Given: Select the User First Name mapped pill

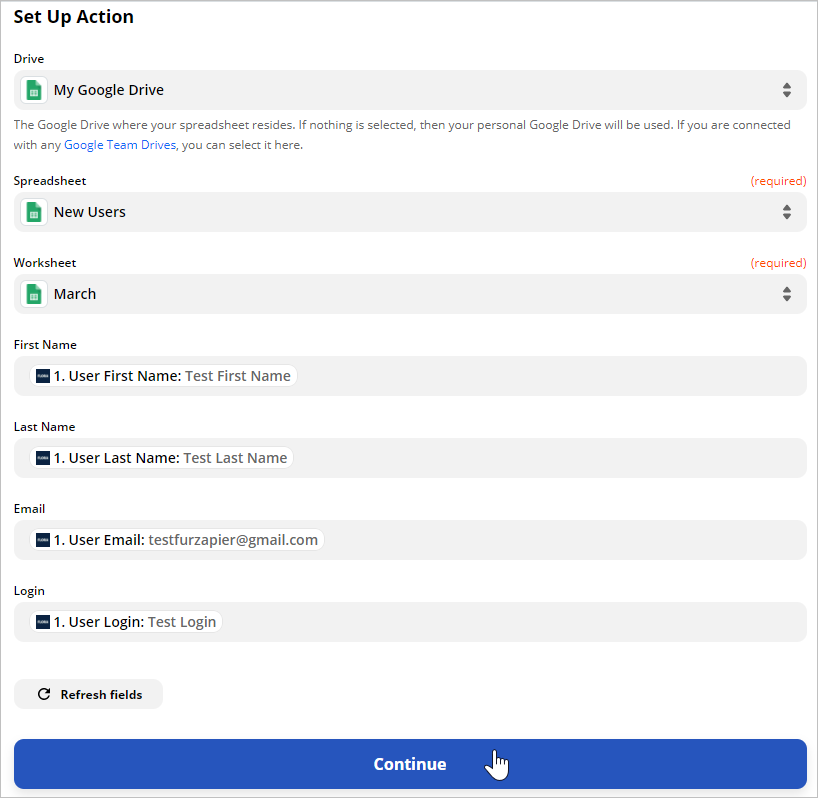Looking at the screenshot, I should pos(163,376).
